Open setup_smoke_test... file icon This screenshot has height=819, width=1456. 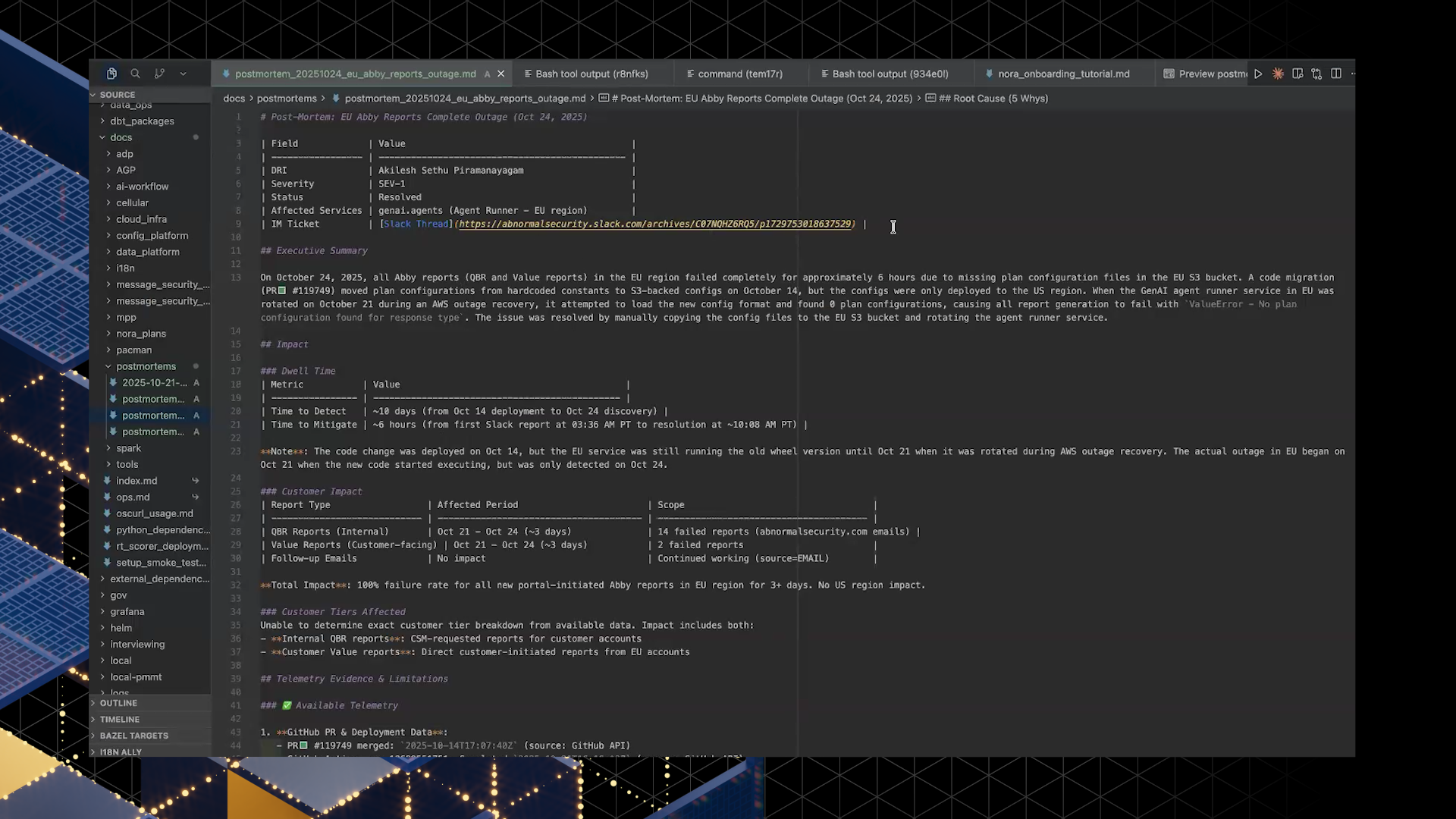tap(107, 563)
